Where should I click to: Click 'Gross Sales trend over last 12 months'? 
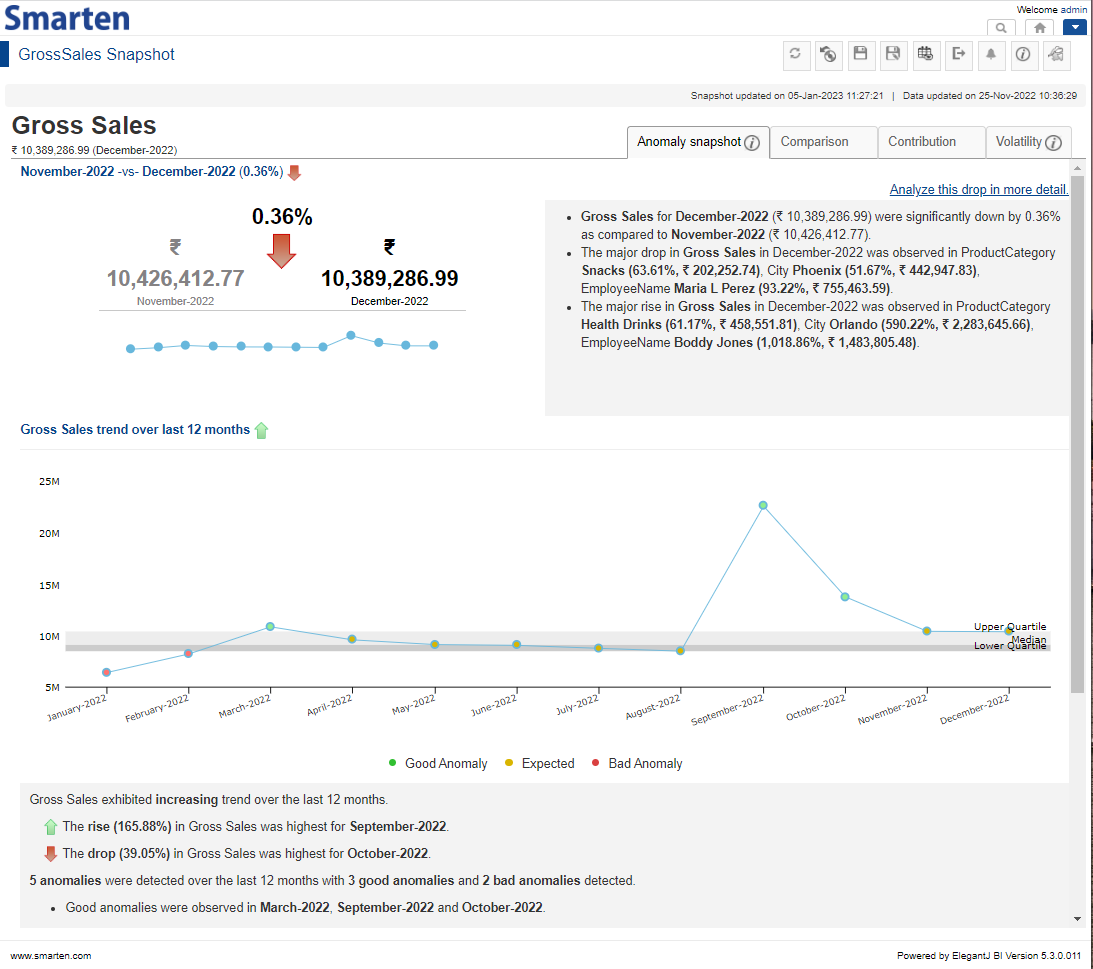click(135, 429)
